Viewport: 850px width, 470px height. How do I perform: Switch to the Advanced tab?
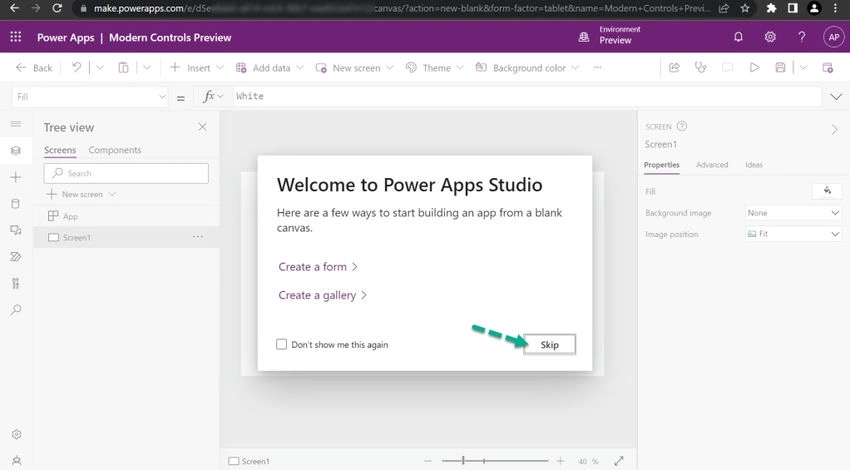tap(712, 165)
